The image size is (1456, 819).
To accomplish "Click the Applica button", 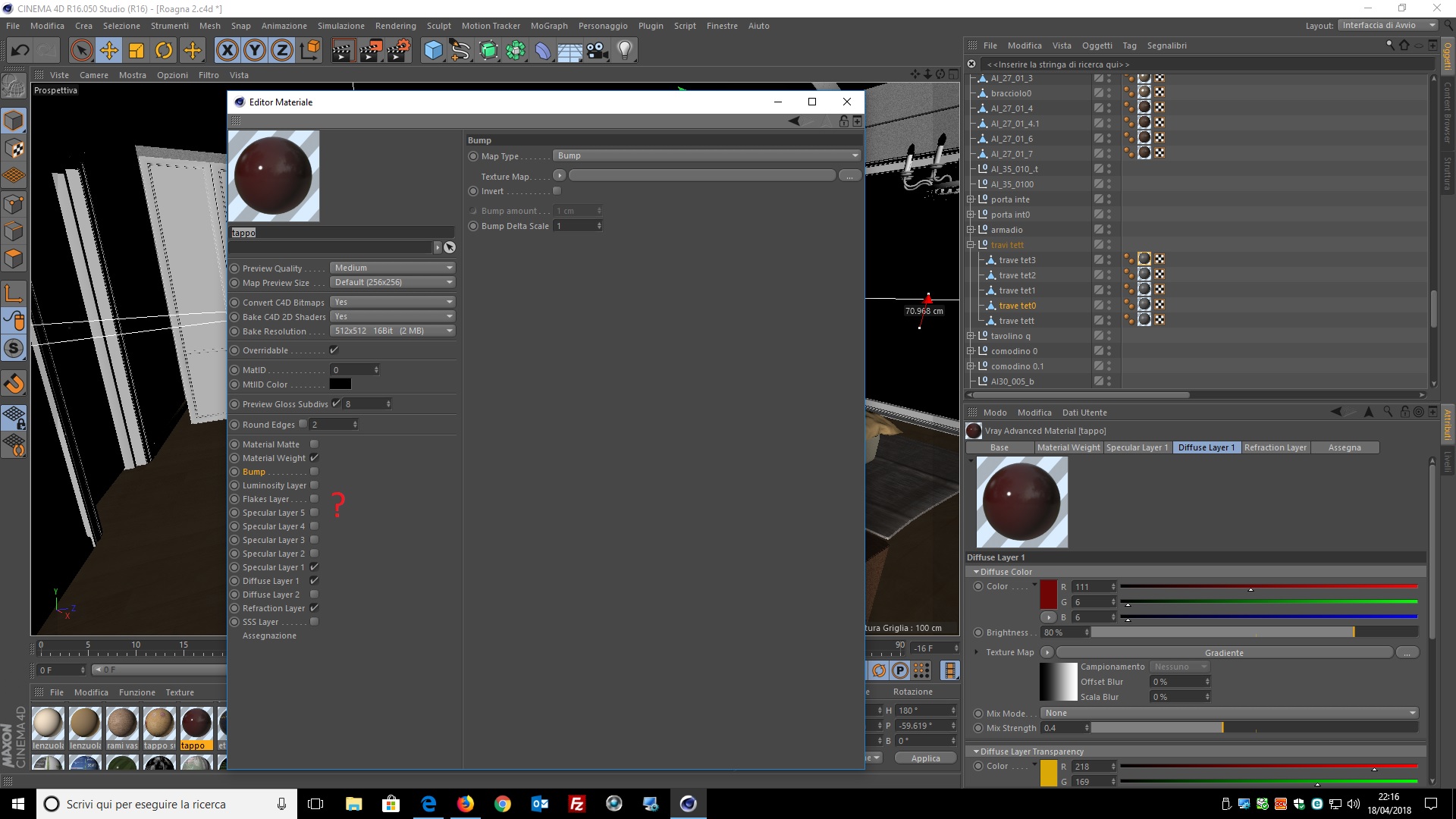I will tap(925, 758).
